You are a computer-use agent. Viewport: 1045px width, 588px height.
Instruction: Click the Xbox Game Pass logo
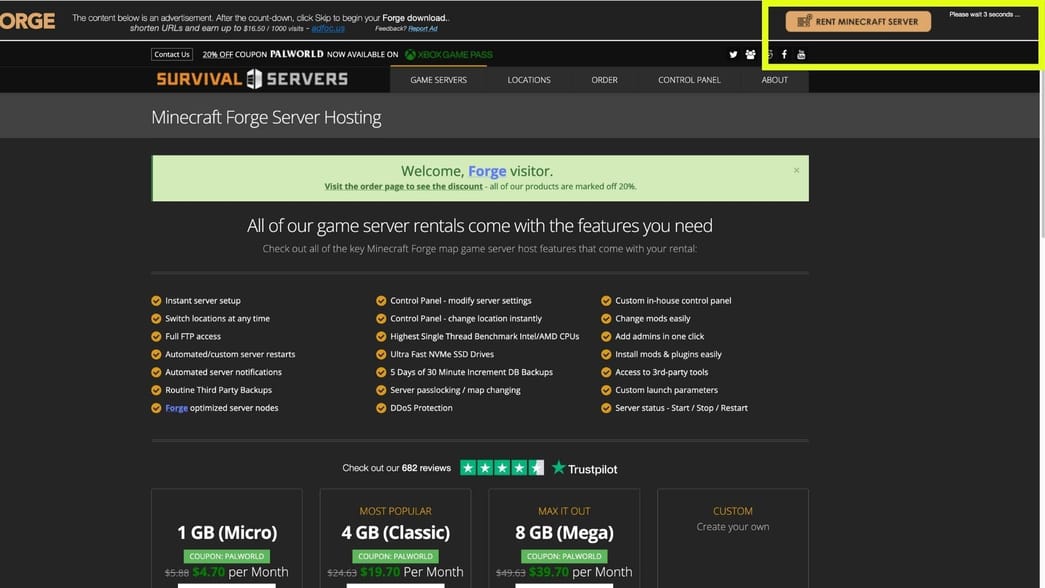(447, 54)
